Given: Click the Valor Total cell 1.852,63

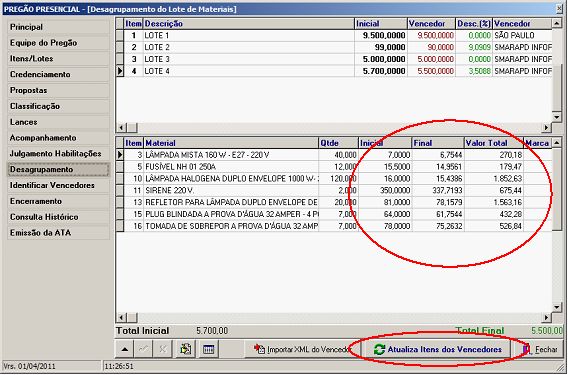Looking at the screenshot, I should point(494,179).
